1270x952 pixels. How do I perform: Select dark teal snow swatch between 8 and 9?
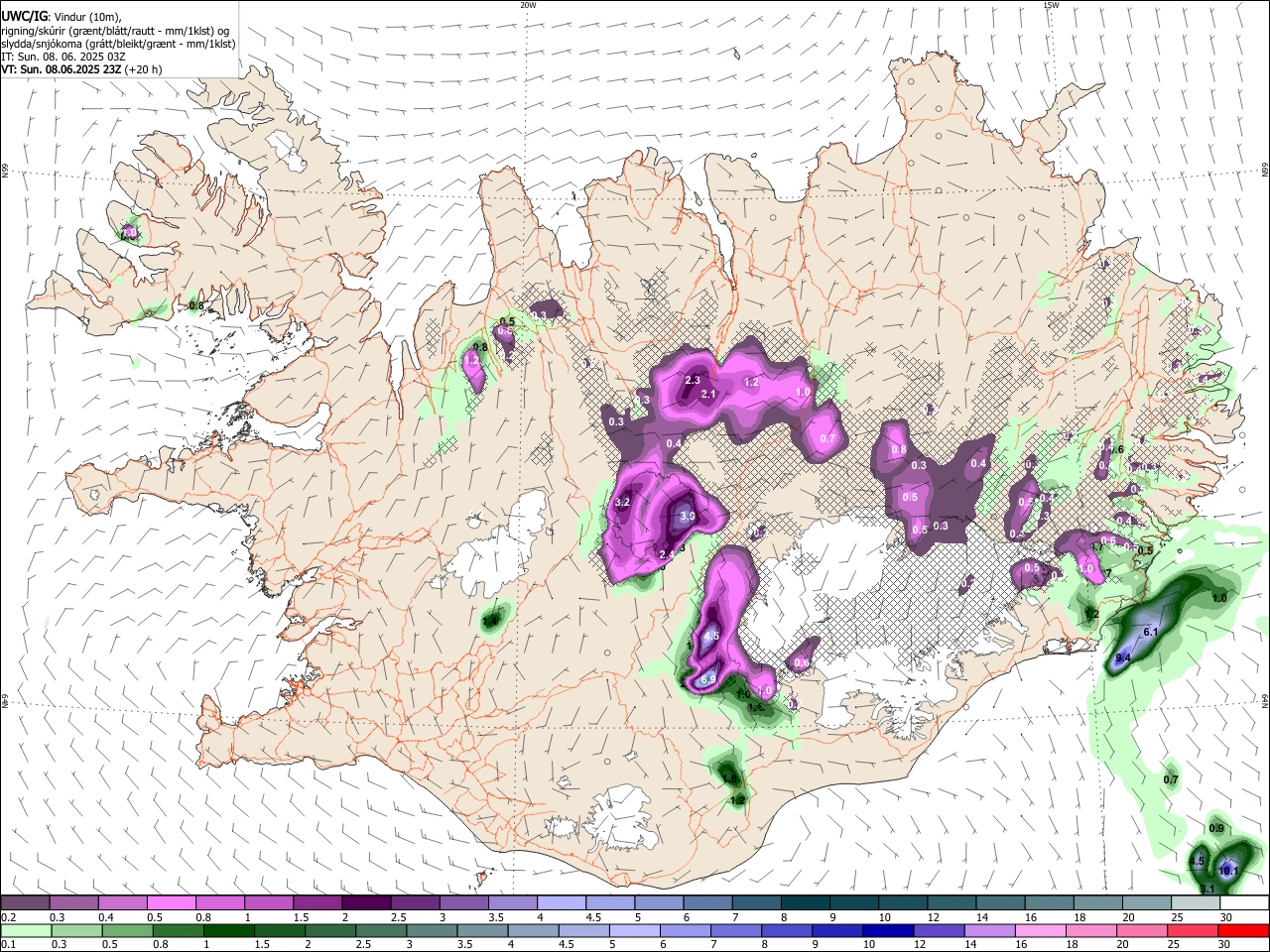[805, 903]
